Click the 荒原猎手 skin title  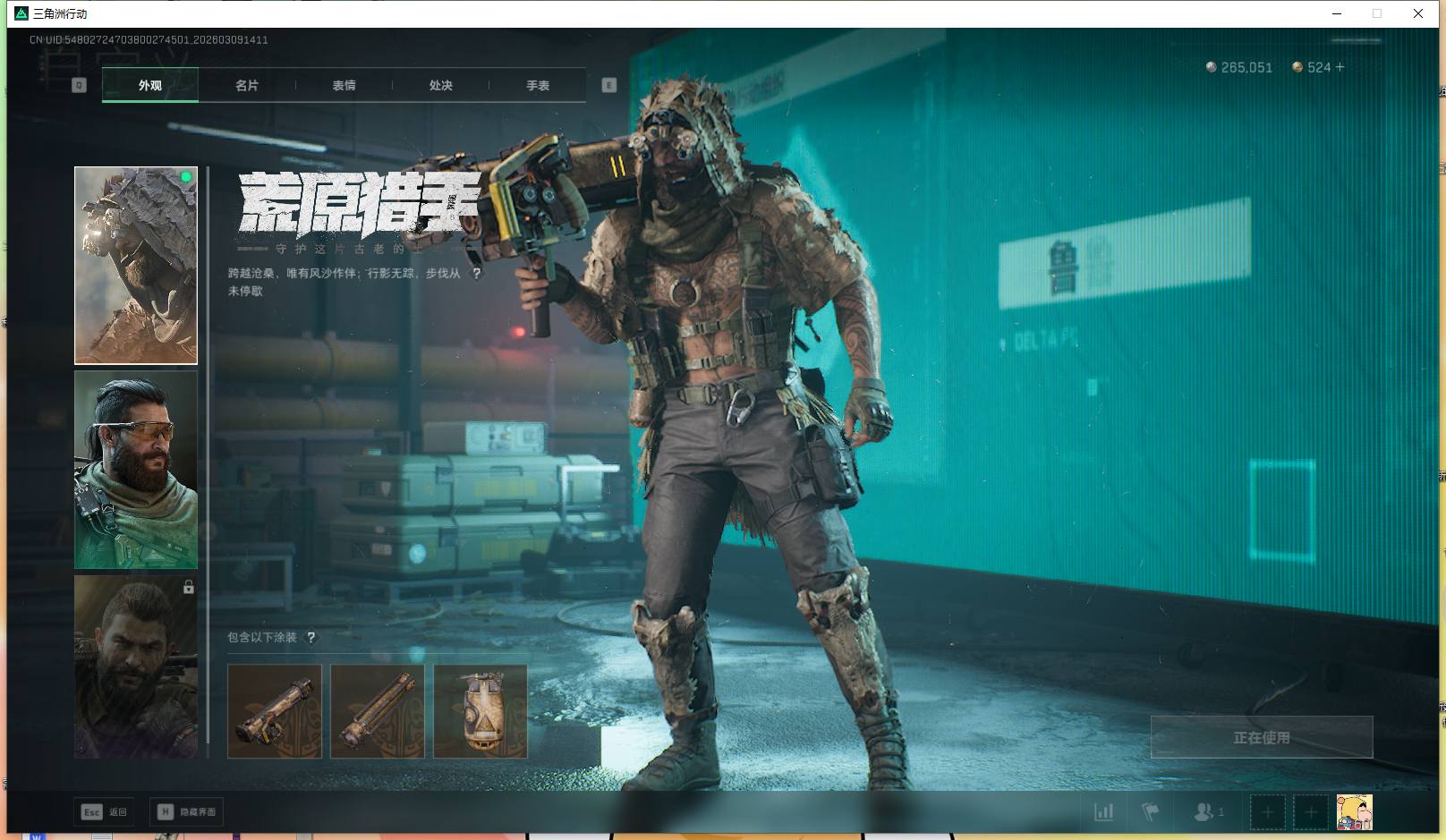[x=360, y=204]
